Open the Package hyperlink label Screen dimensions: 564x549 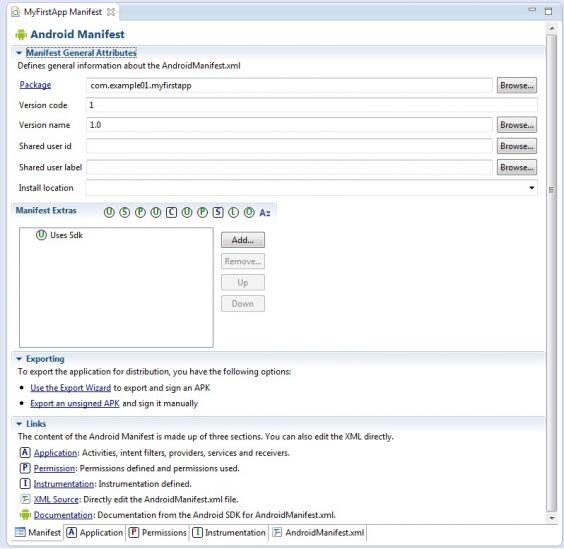[x=35, y=85]
